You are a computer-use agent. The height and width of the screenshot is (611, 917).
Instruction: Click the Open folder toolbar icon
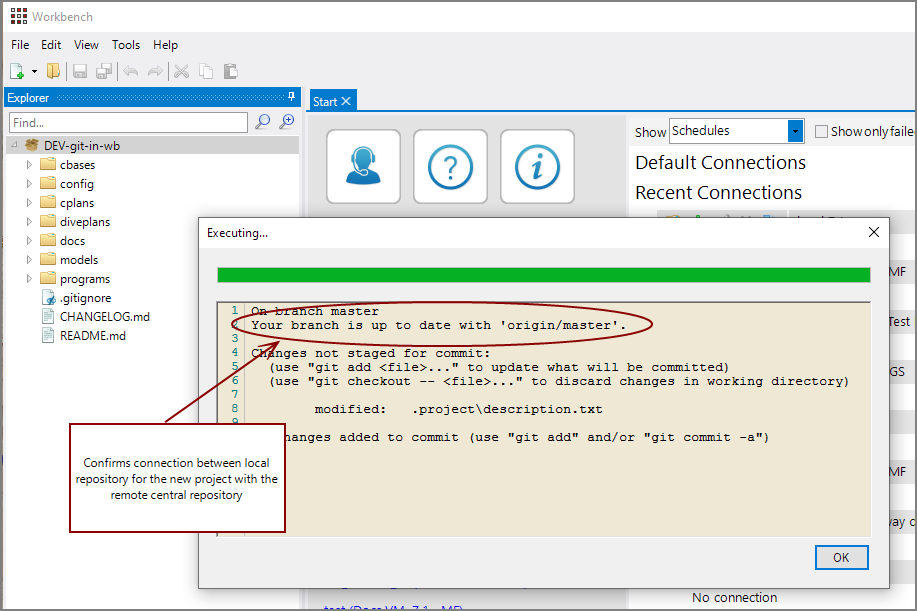click(x=53, y=70)
